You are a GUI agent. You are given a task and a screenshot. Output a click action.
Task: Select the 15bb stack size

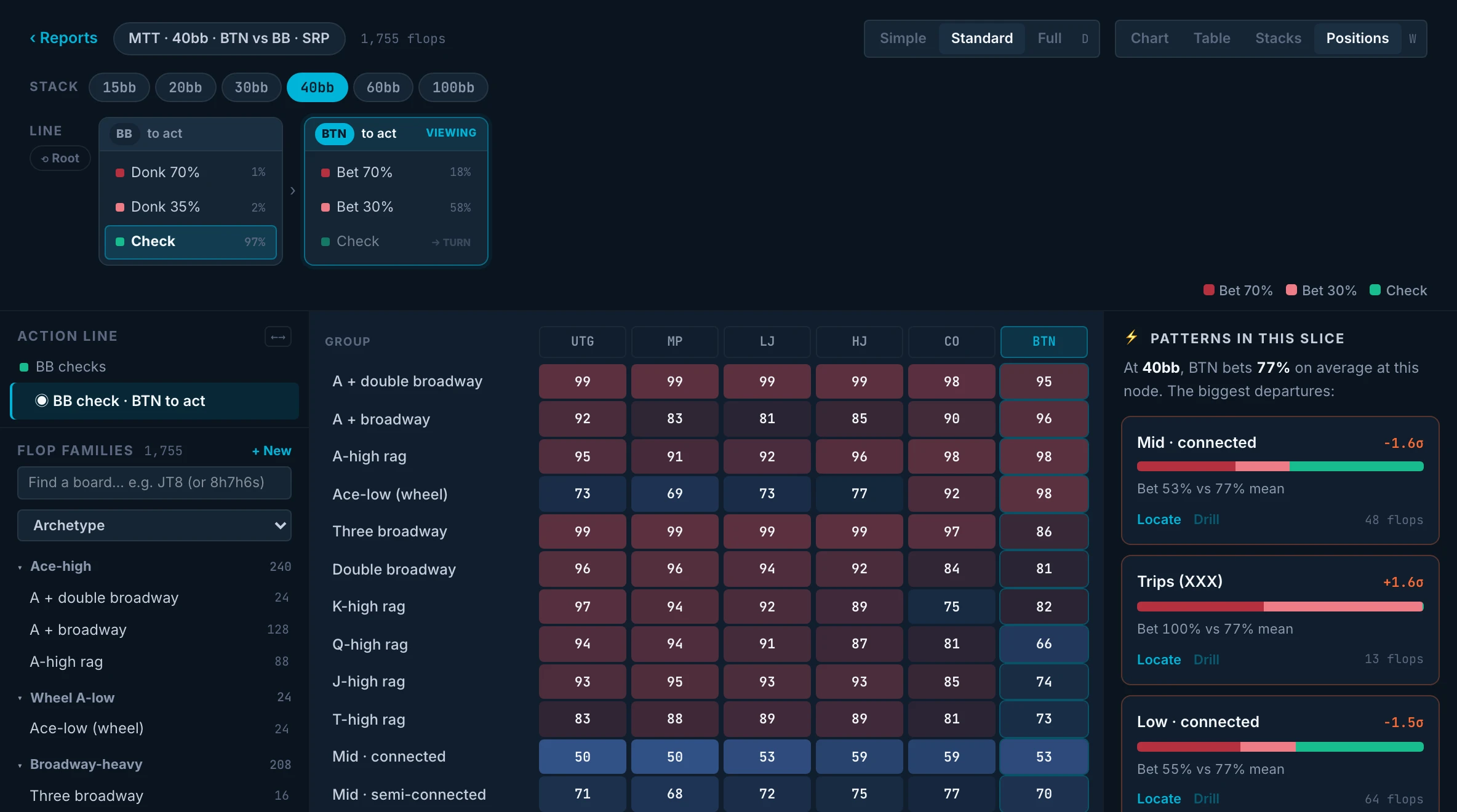coord(119,87)
